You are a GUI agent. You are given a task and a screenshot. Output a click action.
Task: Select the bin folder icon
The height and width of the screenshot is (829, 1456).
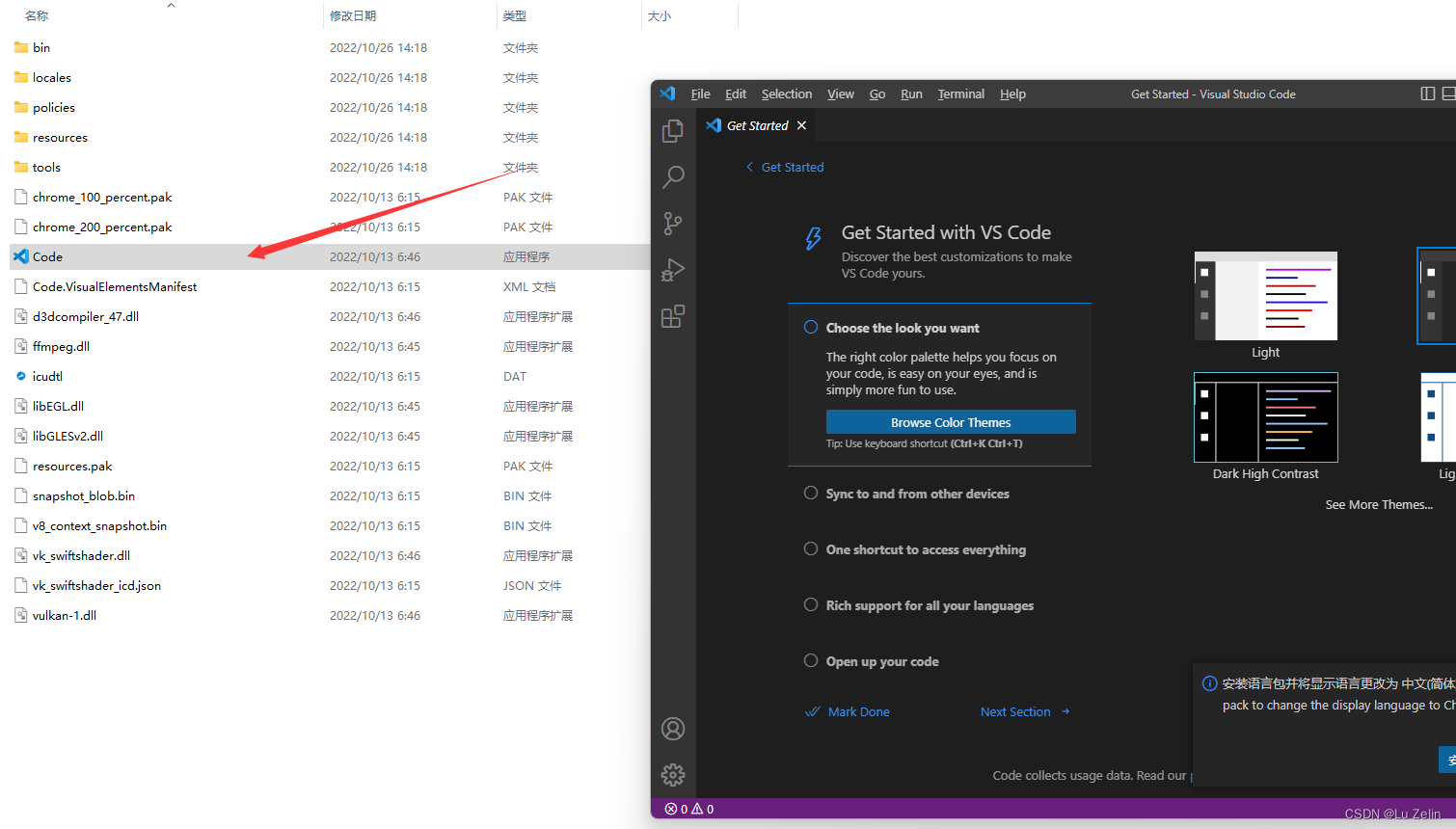pos(21,47)
